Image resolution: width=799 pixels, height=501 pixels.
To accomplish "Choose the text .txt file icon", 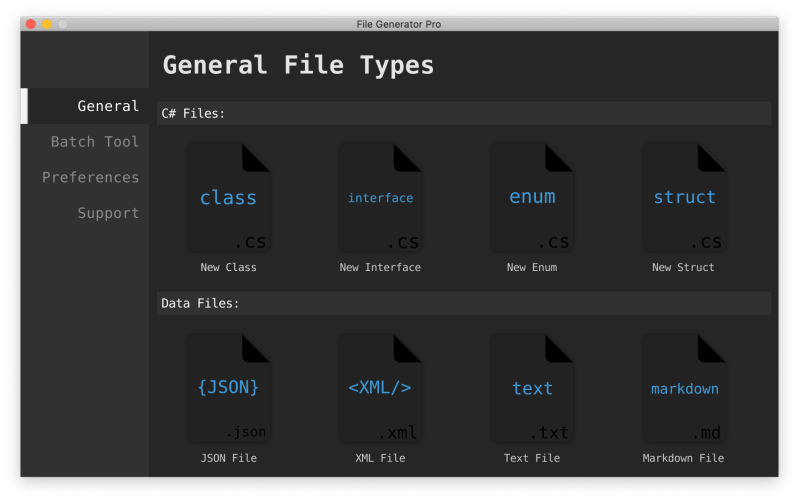I will 532,388.
